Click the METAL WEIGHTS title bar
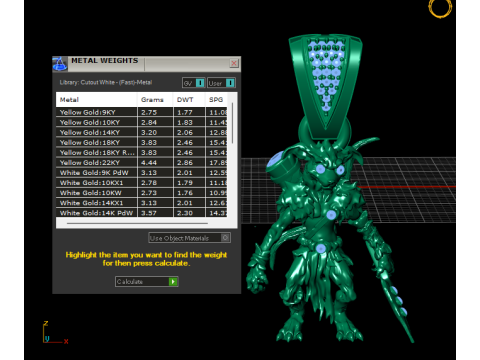 147,64
